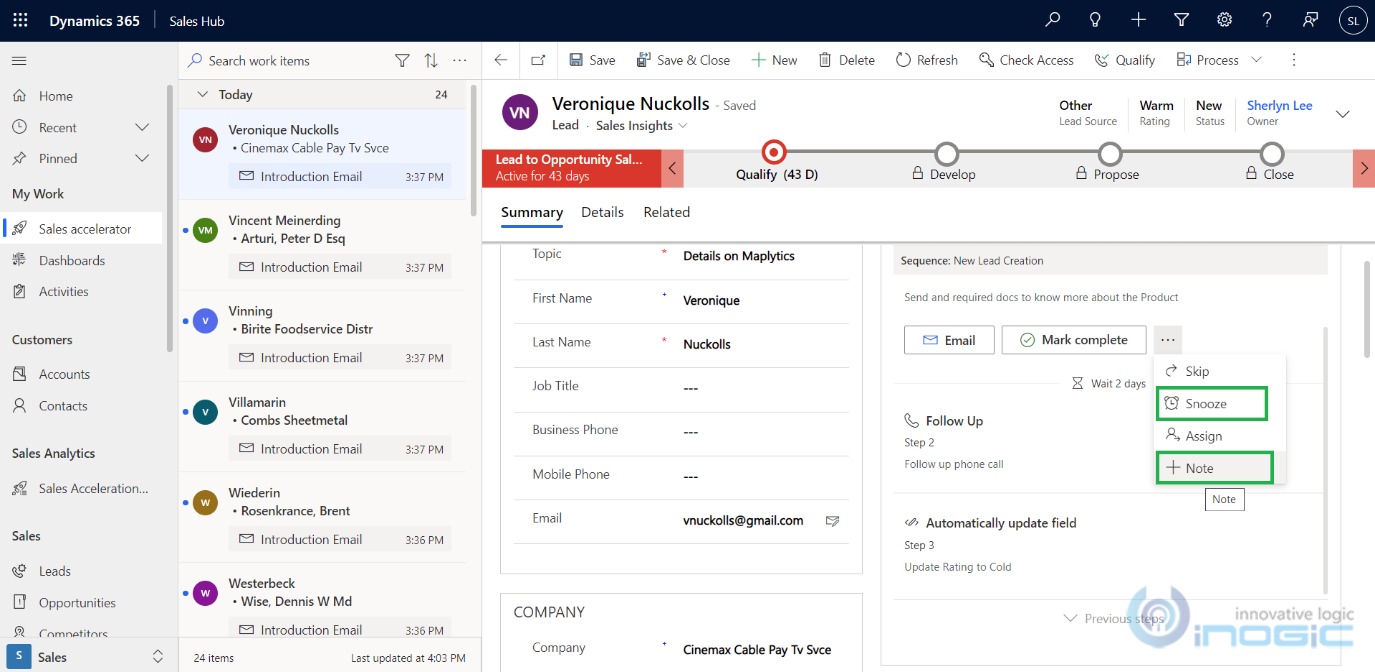Mark the step complete
Image resolution: width=1375 pixels, height=672 pixels.
(1073, 340)
